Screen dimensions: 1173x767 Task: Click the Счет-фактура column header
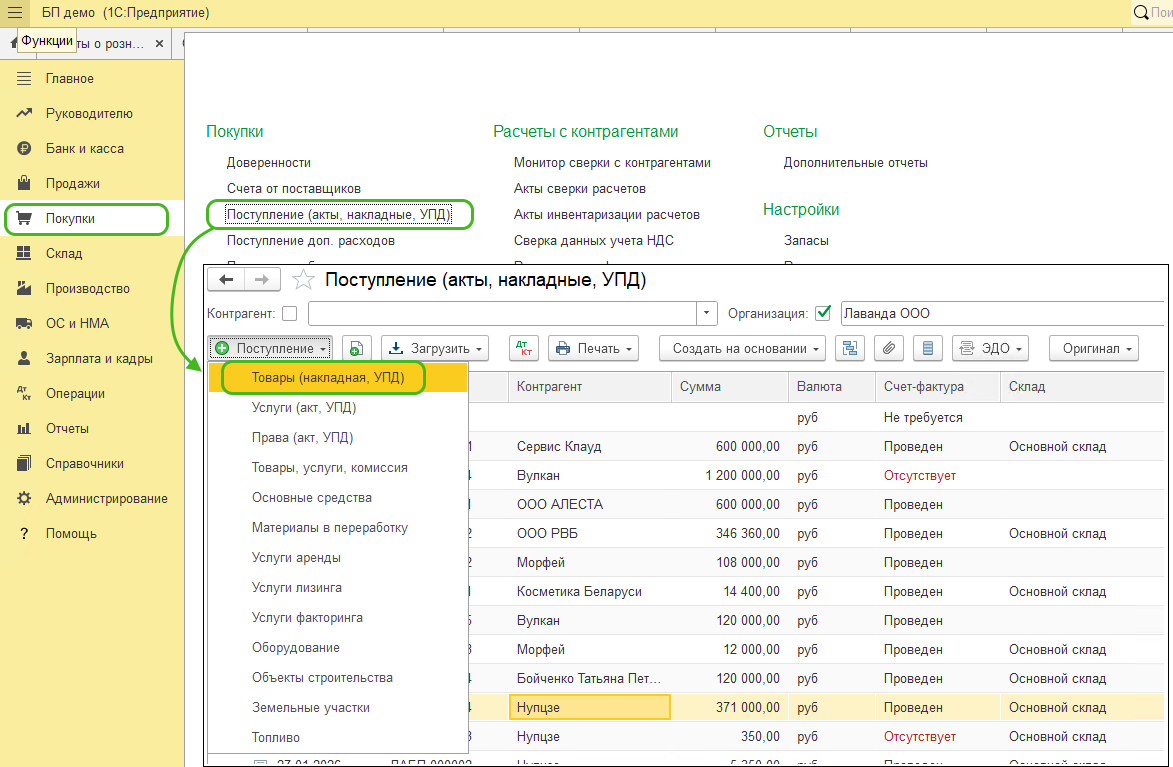(x=937, y=387)
